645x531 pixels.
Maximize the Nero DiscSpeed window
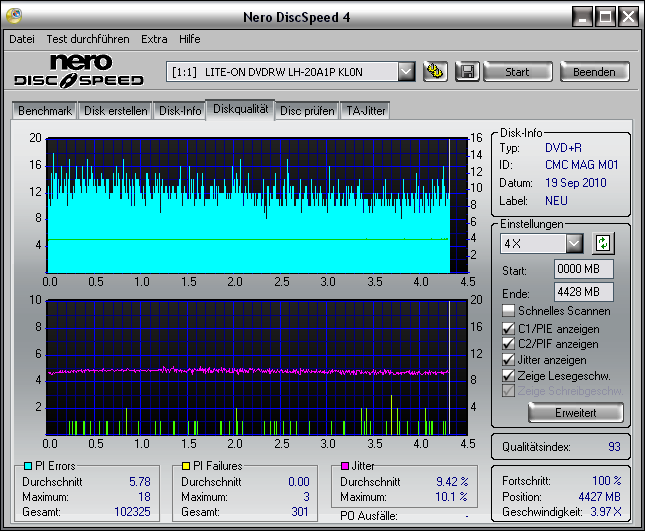(606, 17)
